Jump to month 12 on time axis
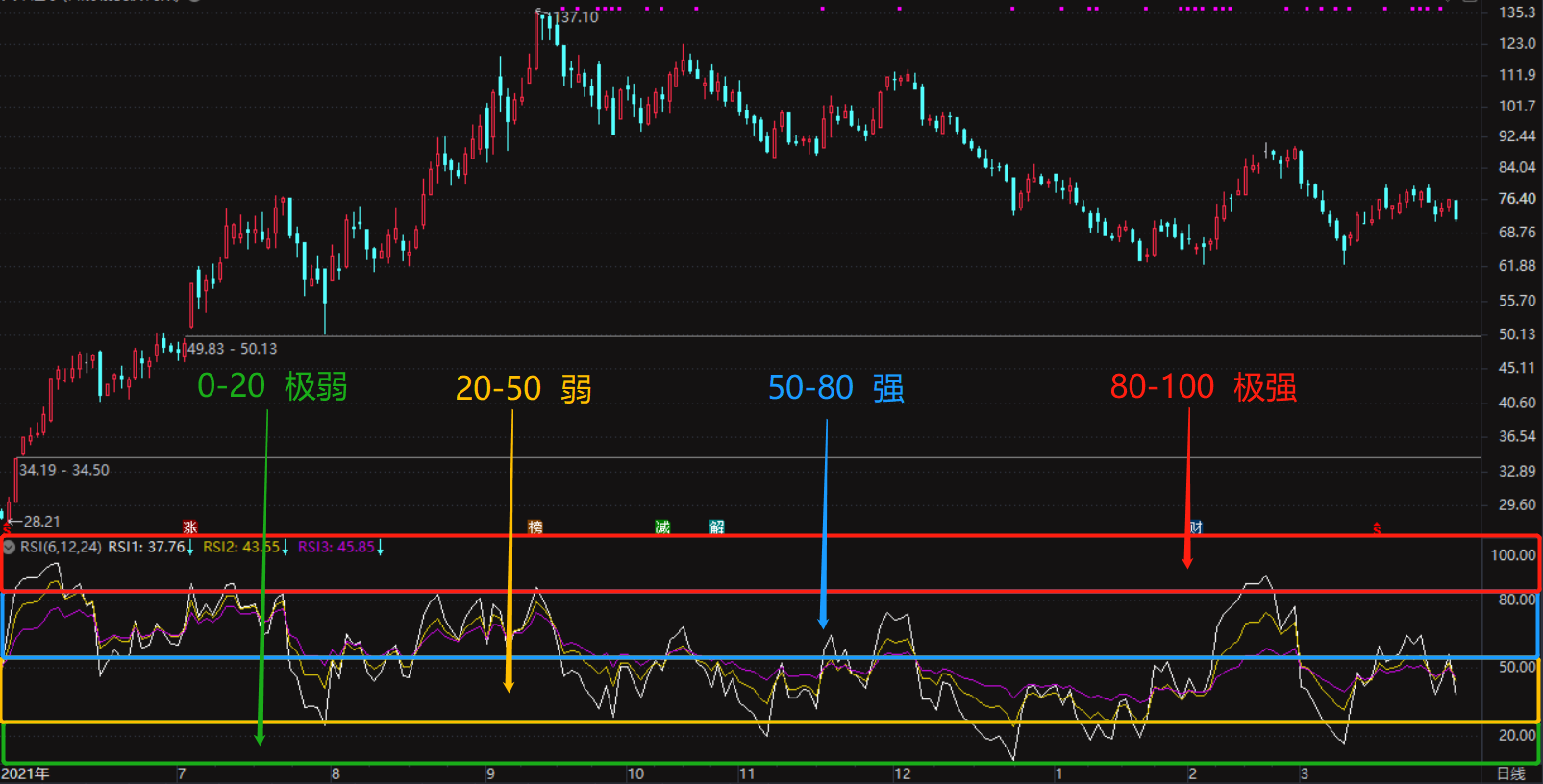This screenshot has height=784, width=1543. (902, 773)
